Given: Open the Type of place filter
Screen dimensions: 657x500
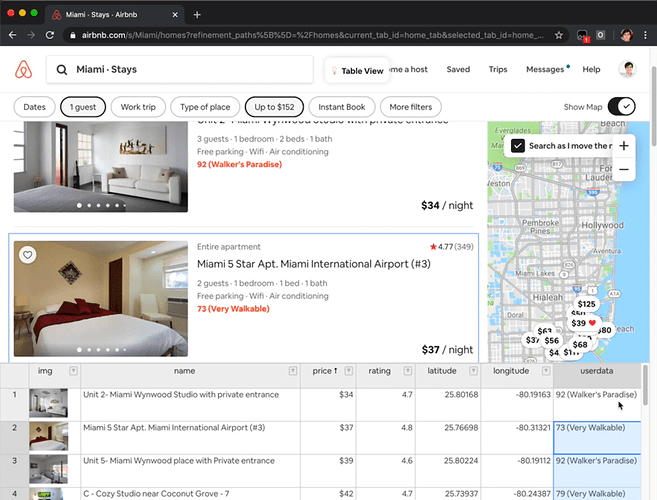Looking at the screenshot, I should [x=205, y=107].
